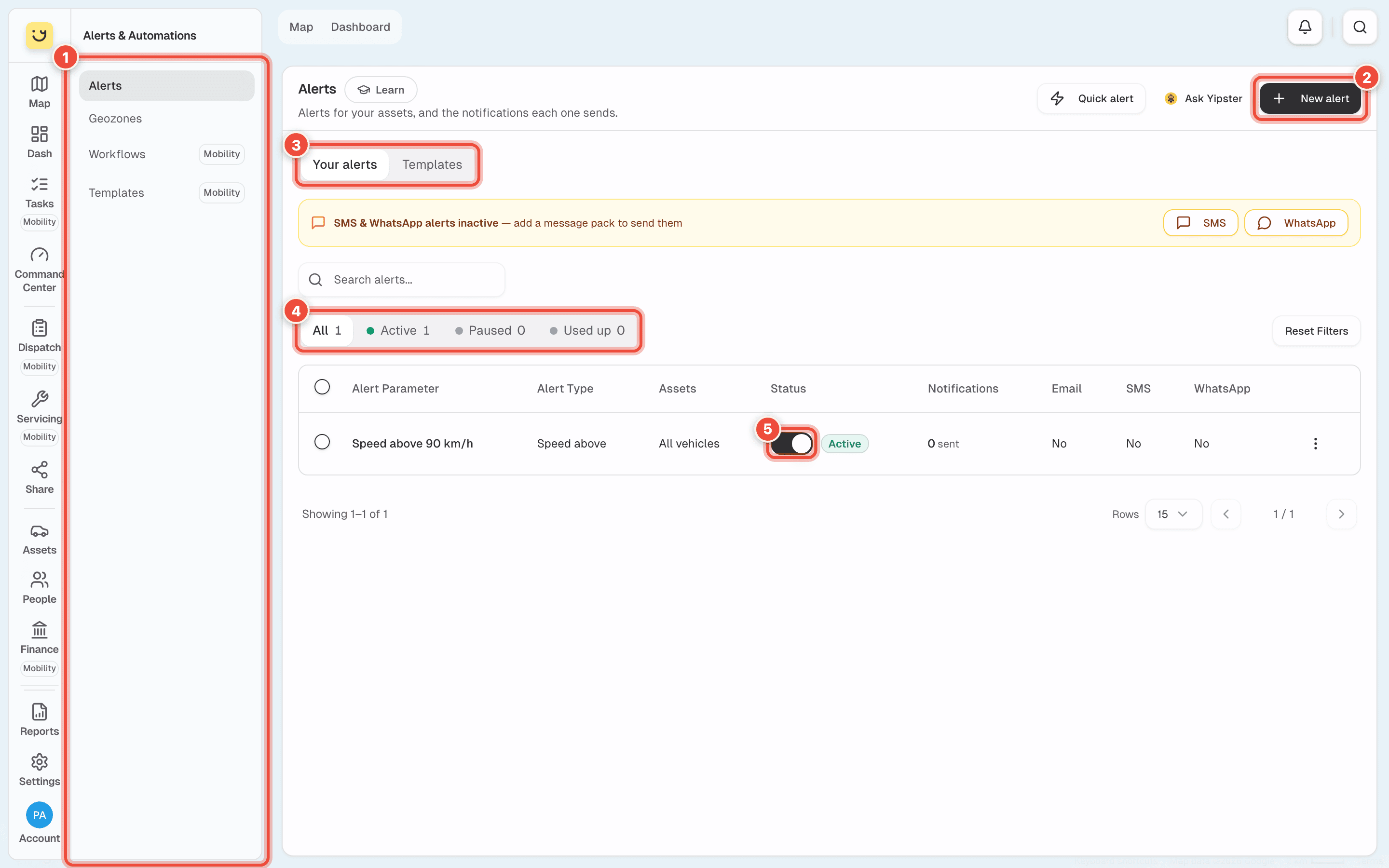Image resolution: width=1389 pixels, height=868 pixels.
Task: Open Servicing wrench icon in sidebar
Action: click(x=39, y=407)
